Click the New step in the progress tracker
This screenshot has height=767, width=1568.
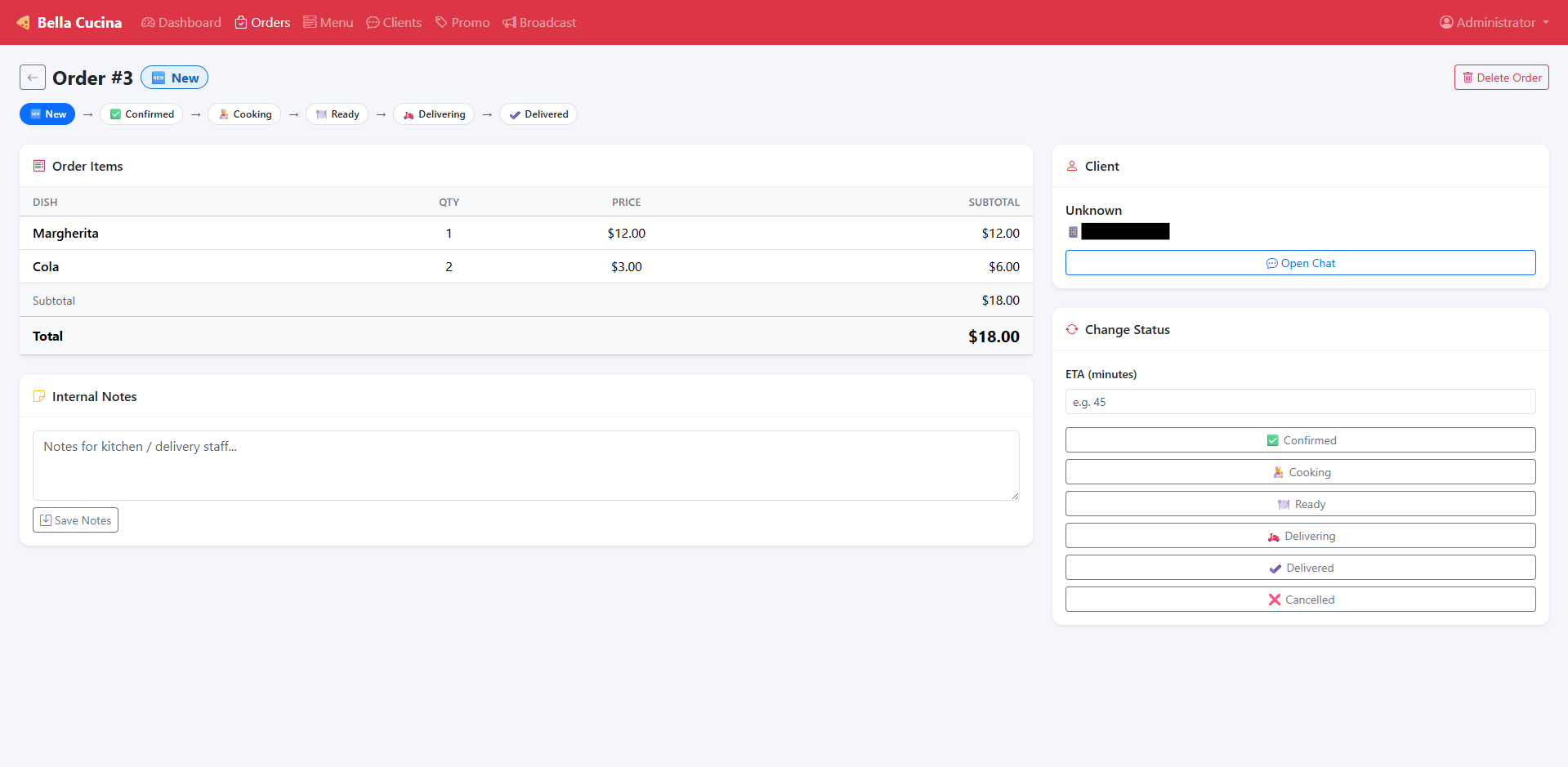[47, 114]
